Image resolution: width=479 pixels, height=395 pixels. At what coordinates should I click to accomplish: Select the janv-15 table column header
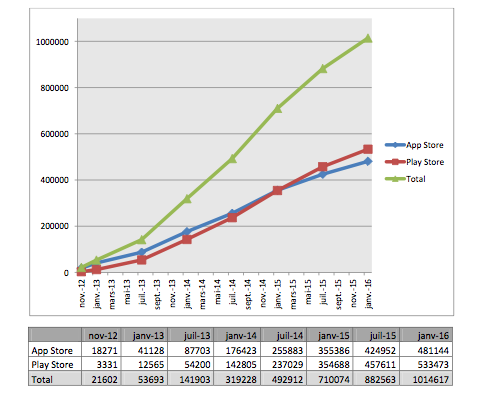click(330, 335)
